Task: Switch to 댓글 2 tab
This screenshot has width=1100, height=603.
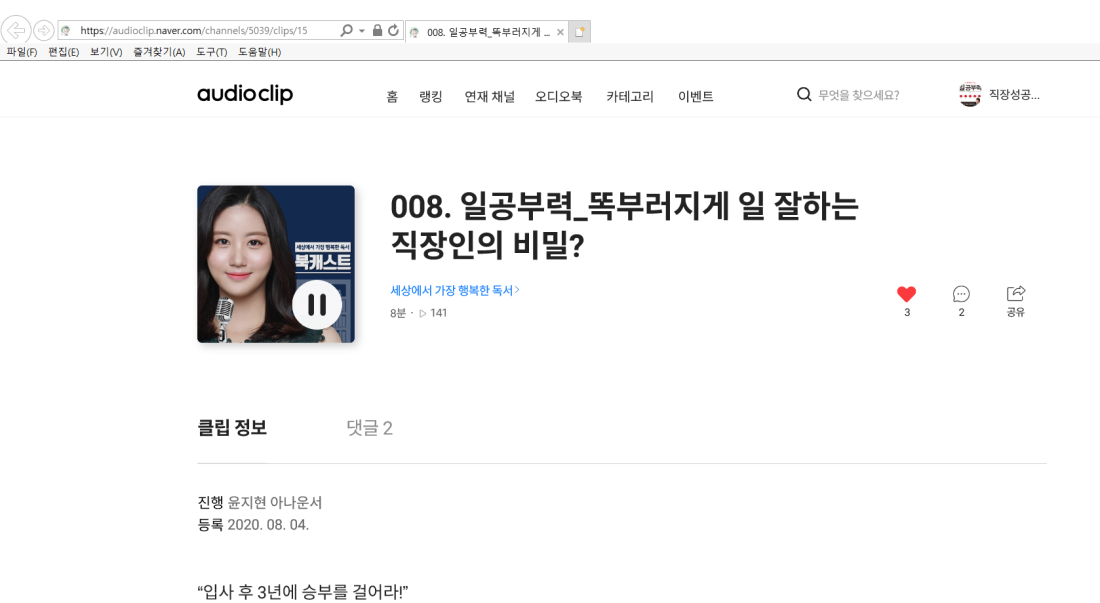Action: click(x=370, y=428)
